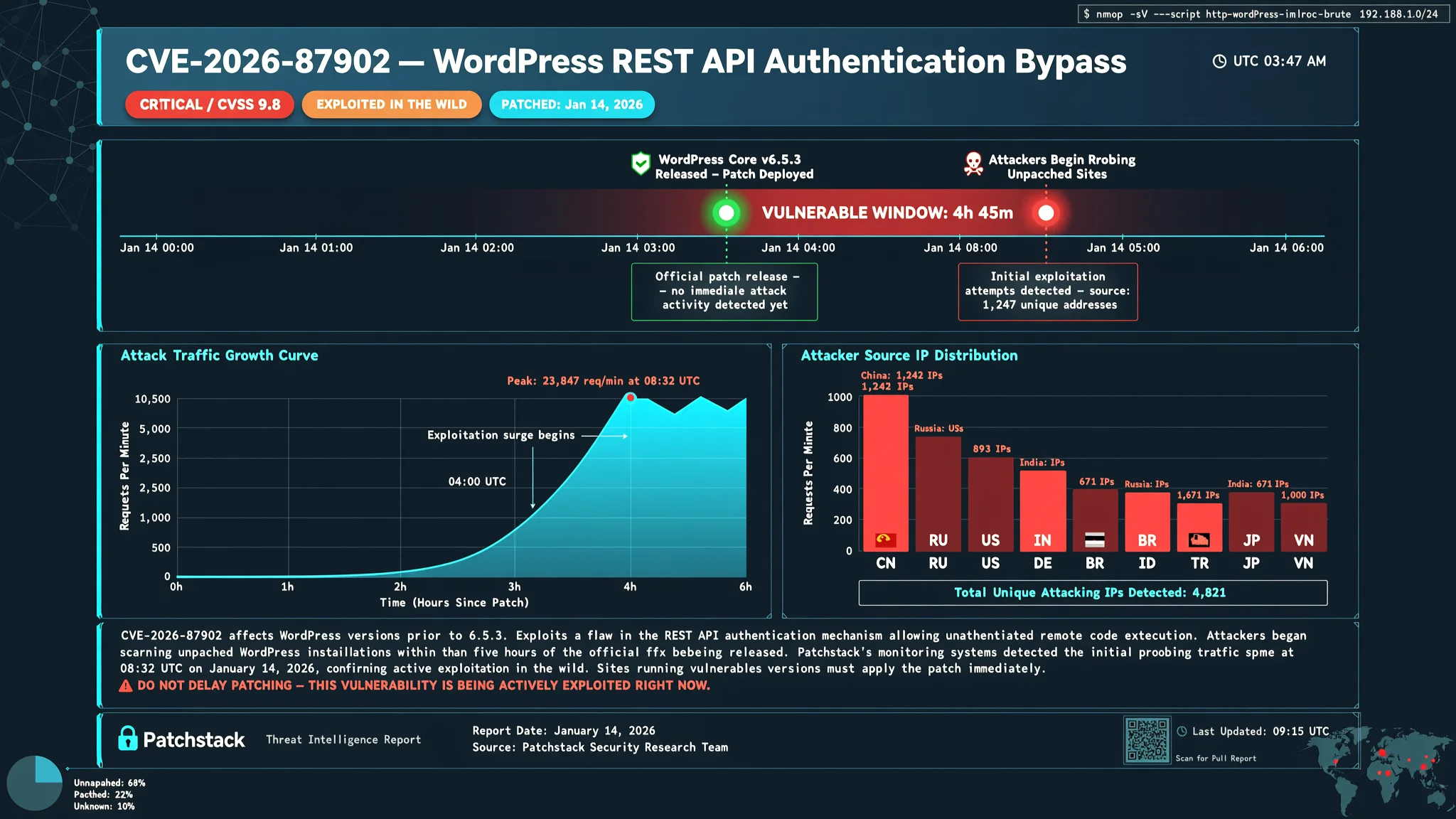Screen dimensions: 1456x819
Task: Select the EXPLOITED IN THE WILD badge
Action: 392,105
